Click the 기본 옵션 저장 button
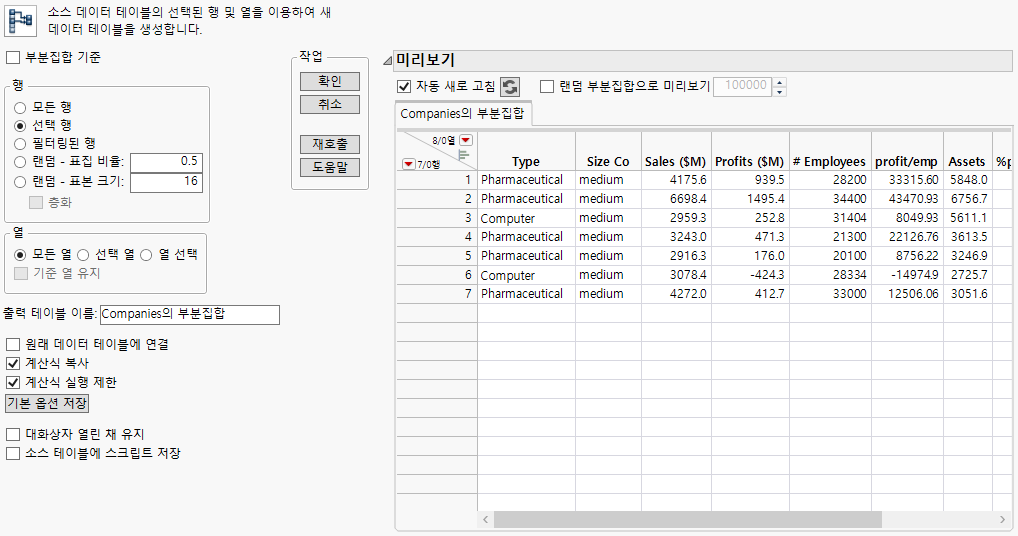1018x536 pixels. [x=47, y=404]
